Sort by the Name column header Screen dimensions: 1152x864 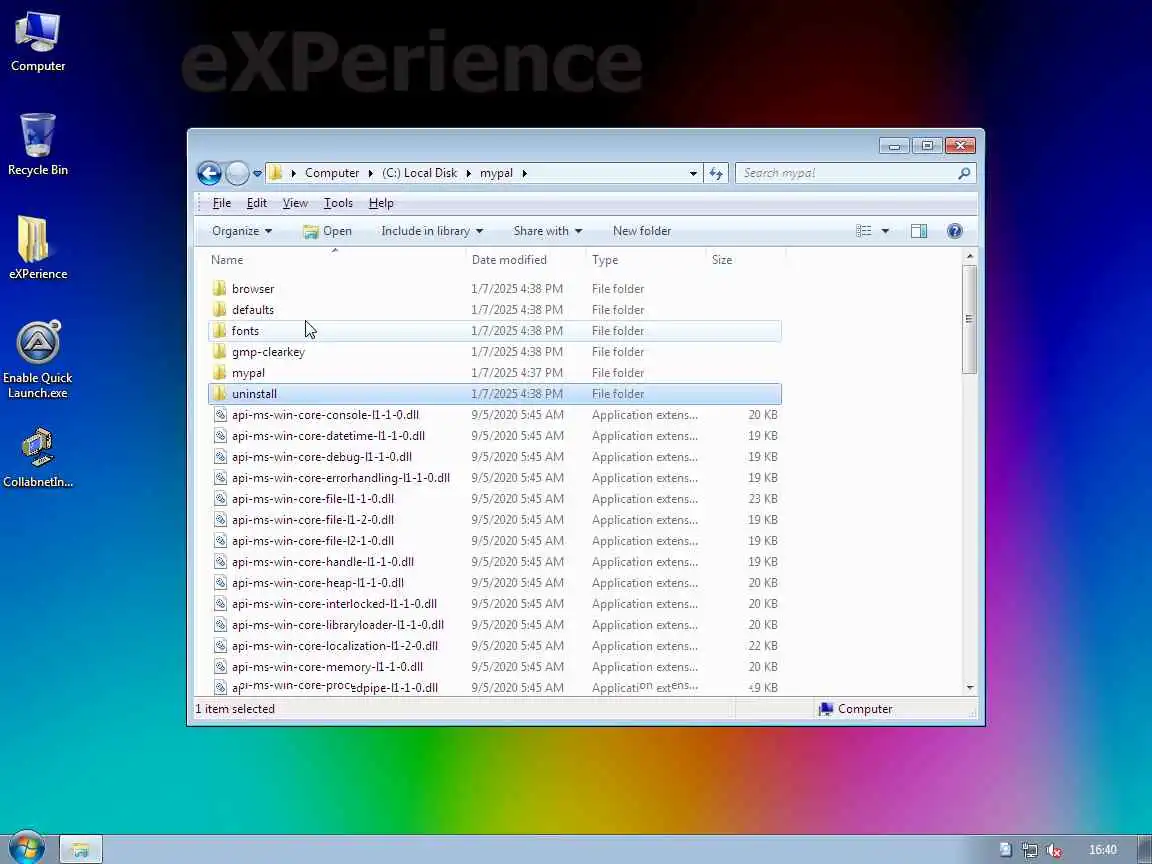click(335, 260)
